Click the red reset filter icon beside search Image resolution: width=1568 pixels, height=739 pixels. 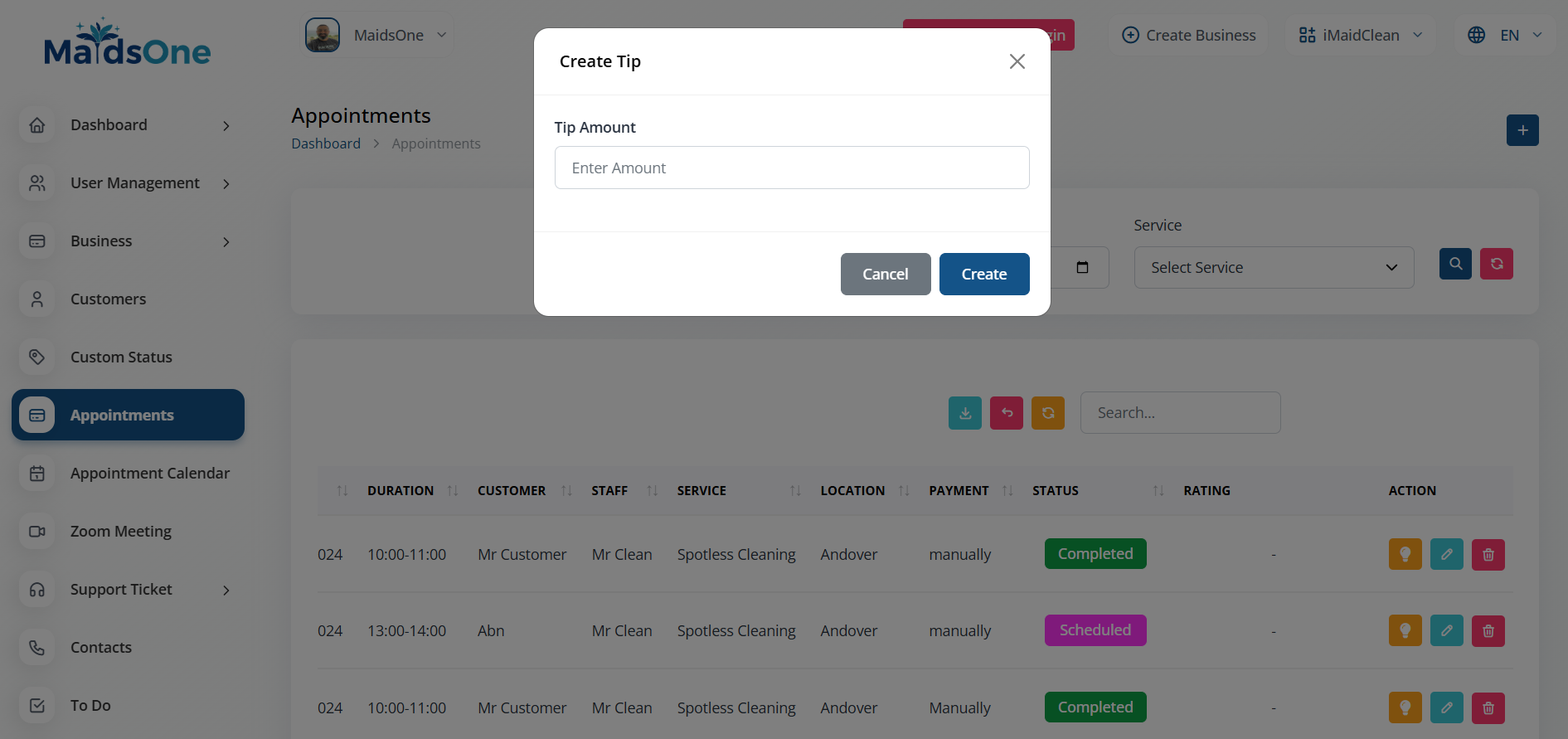[x=1497, y=264]
